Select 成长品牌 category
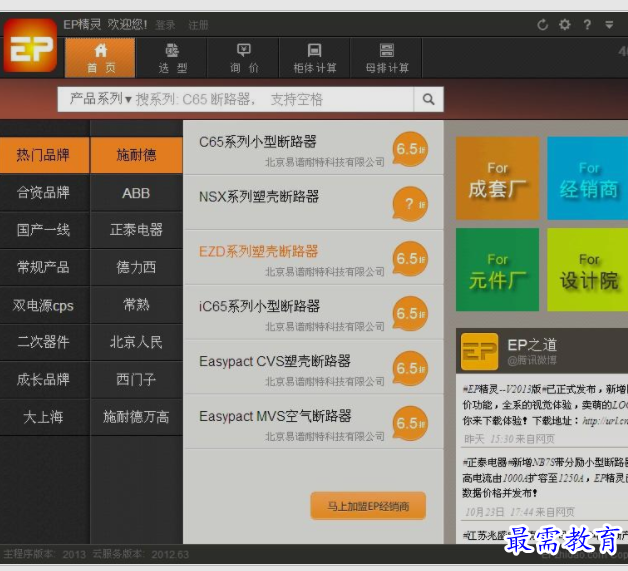The height and width of the screenshot is (571, 628). coord(44,379)
